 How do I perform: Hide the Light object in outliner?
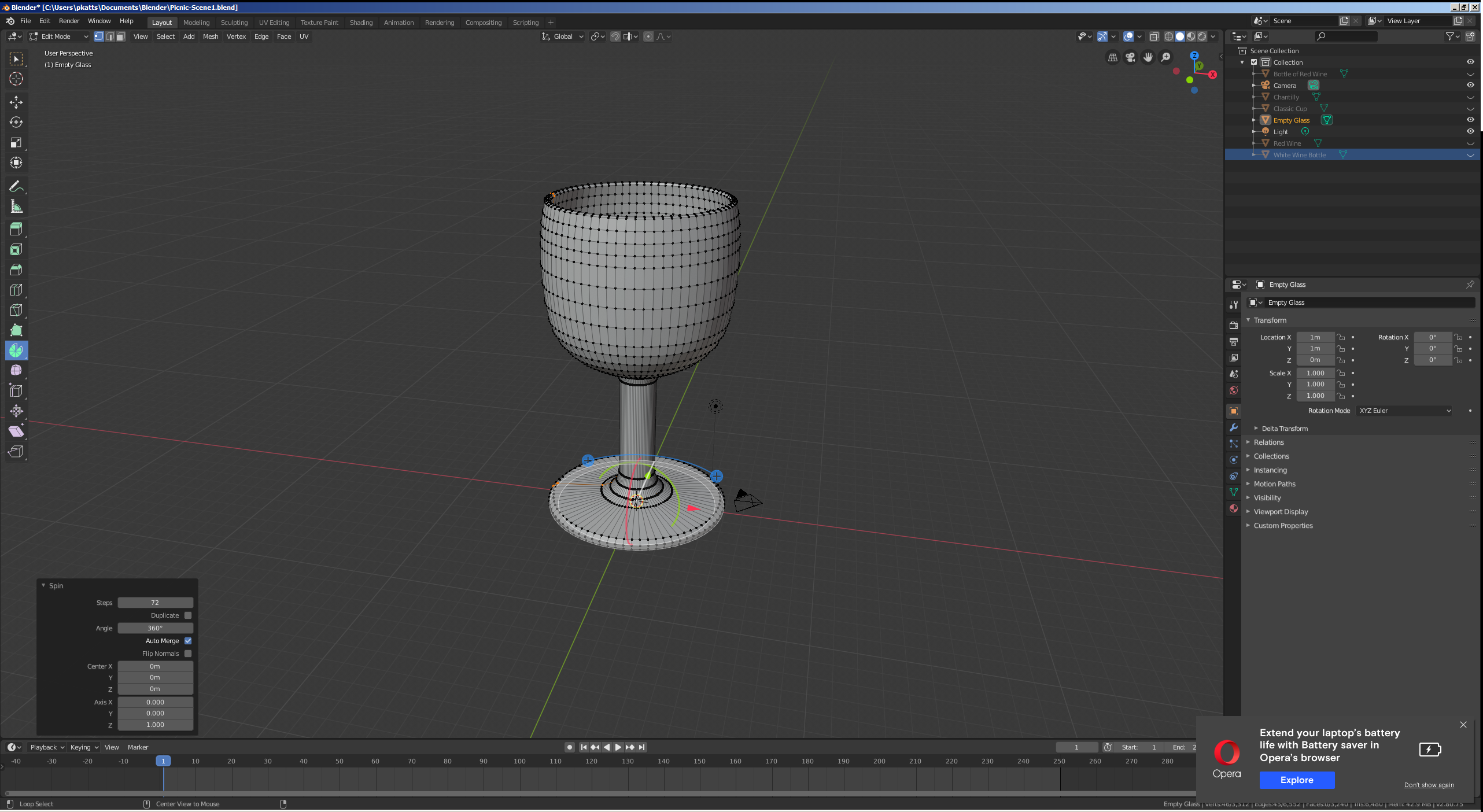click(1470, 131)
